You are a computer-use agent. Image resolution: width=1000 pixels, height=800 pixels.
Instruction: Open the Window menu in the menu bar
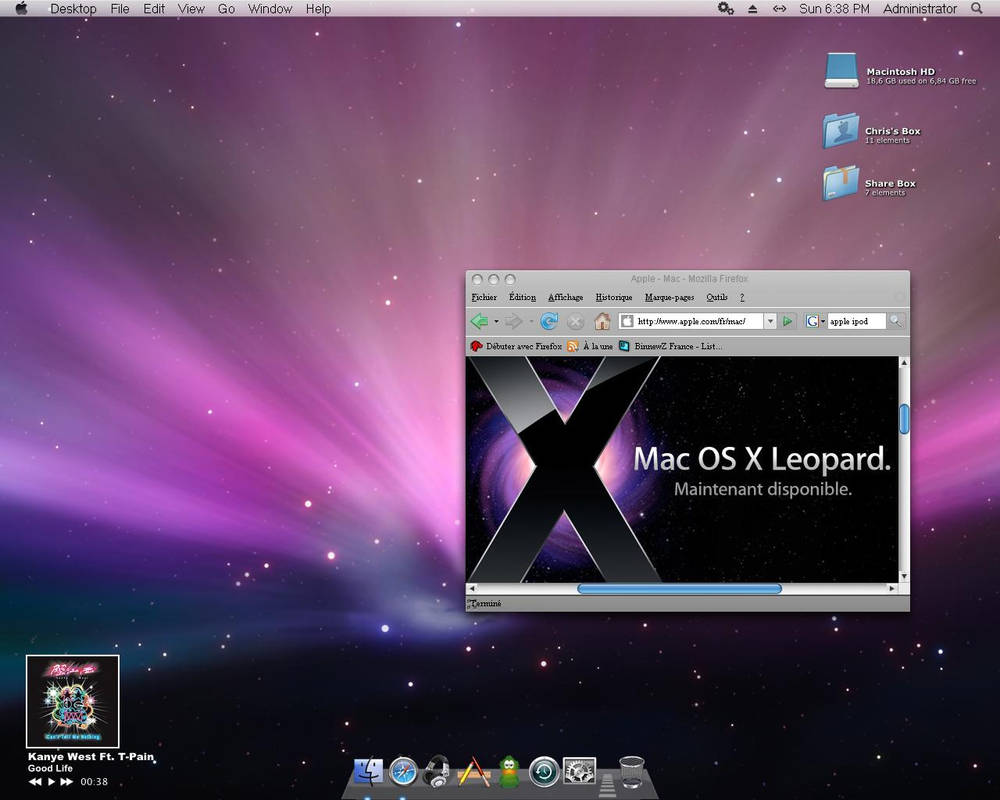(270, 9)
